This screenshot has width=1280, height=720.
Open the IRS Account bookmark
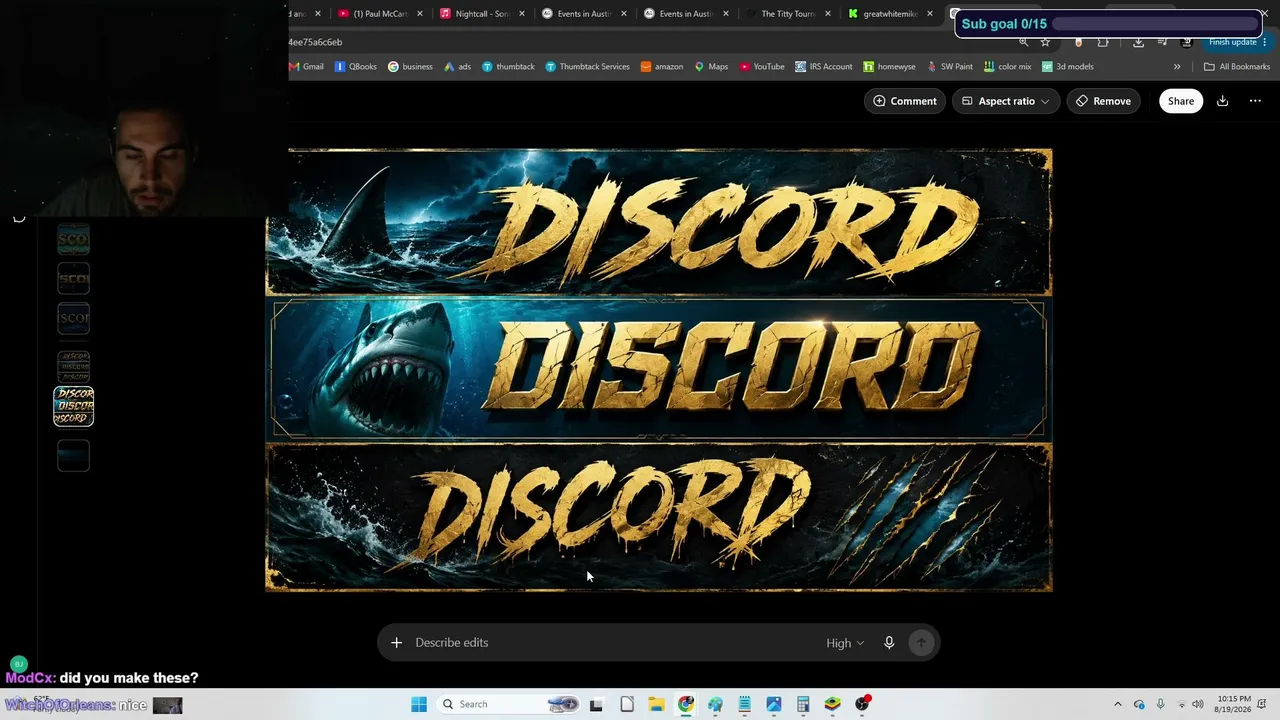pyautogui.click(x=824, y=67)
